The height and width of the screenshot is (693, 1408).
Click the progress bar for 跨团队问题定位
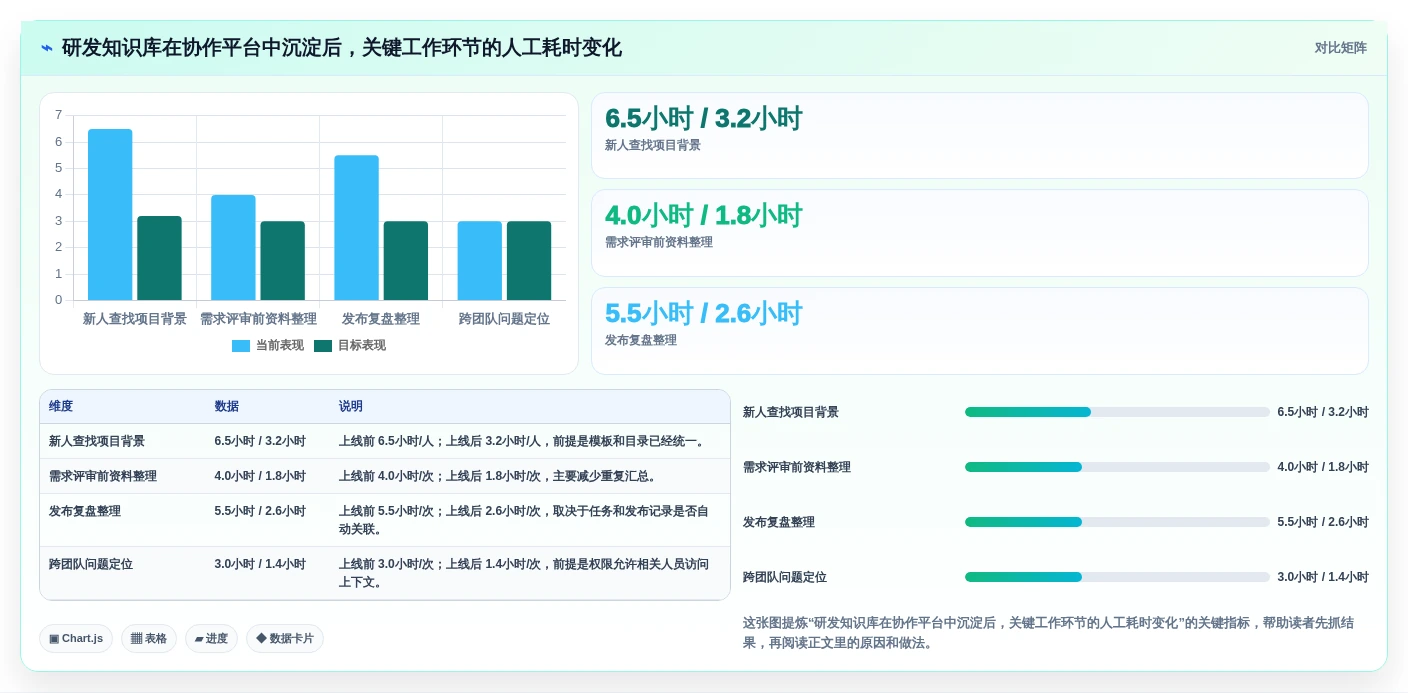tap(1117, 577)
